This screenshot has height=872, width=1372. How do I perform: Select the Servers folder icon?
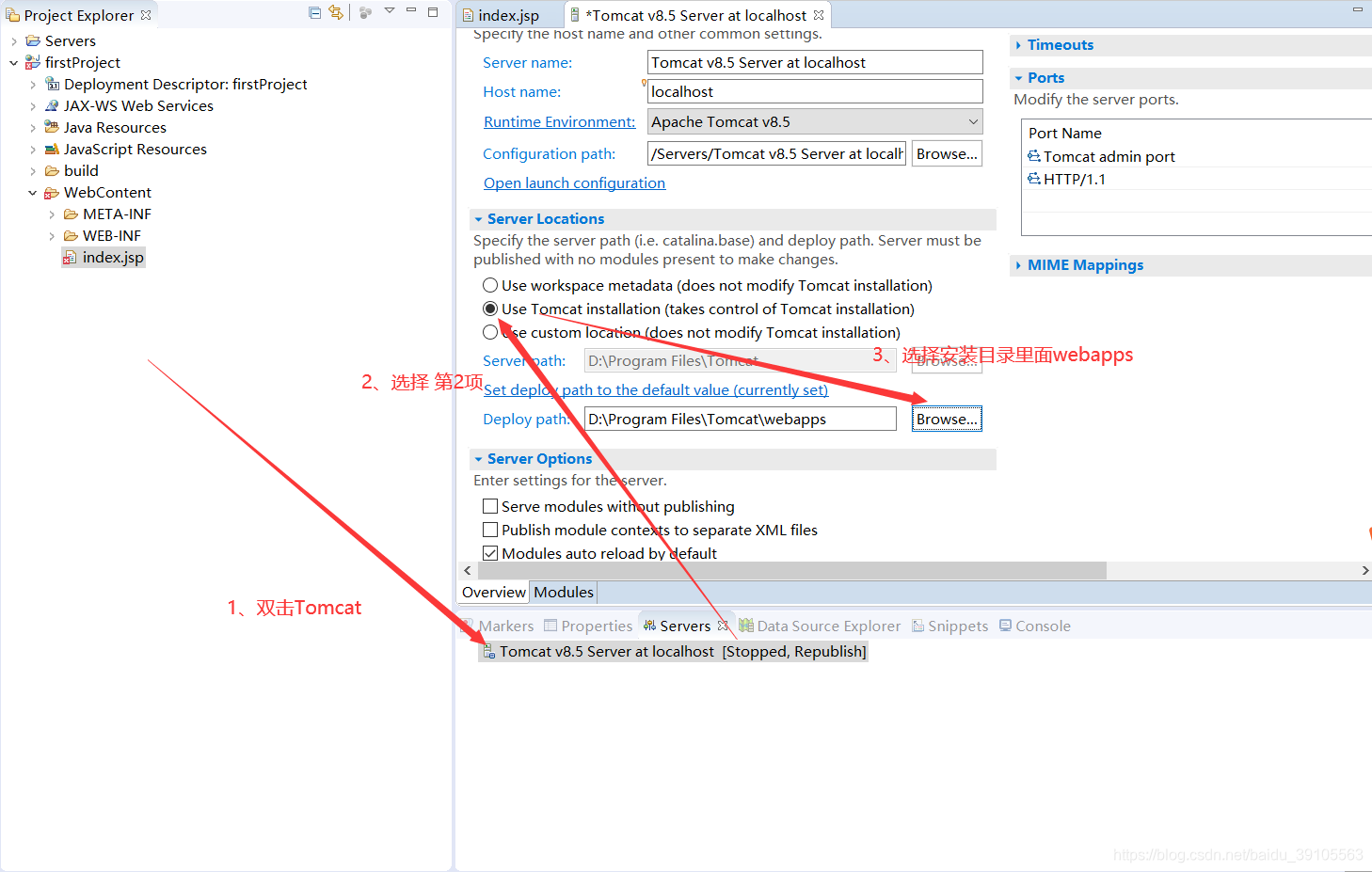click(x=33, y=40)
